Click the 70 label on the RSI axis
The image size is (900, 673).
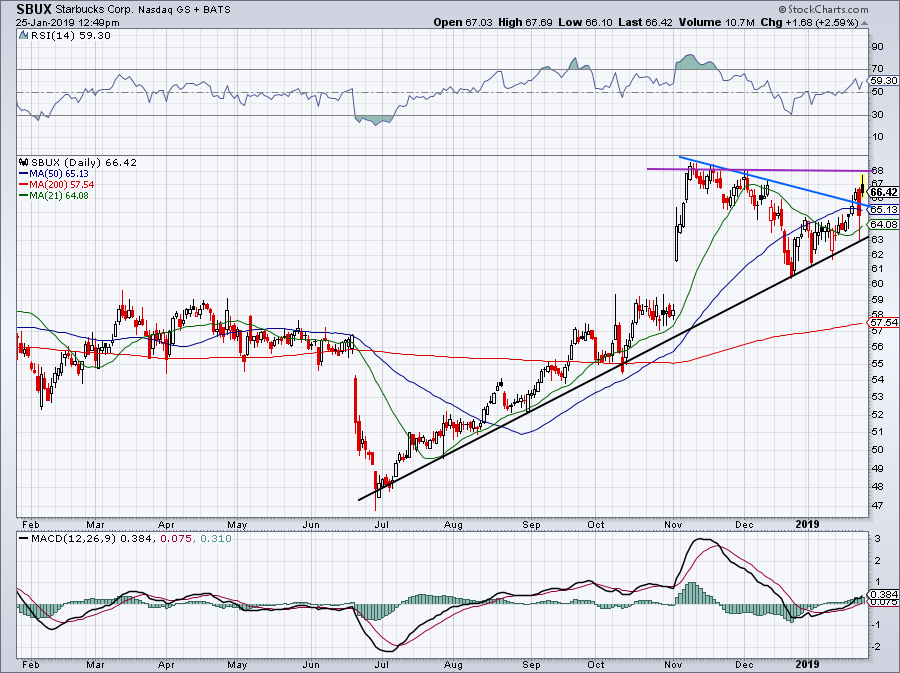877,69
